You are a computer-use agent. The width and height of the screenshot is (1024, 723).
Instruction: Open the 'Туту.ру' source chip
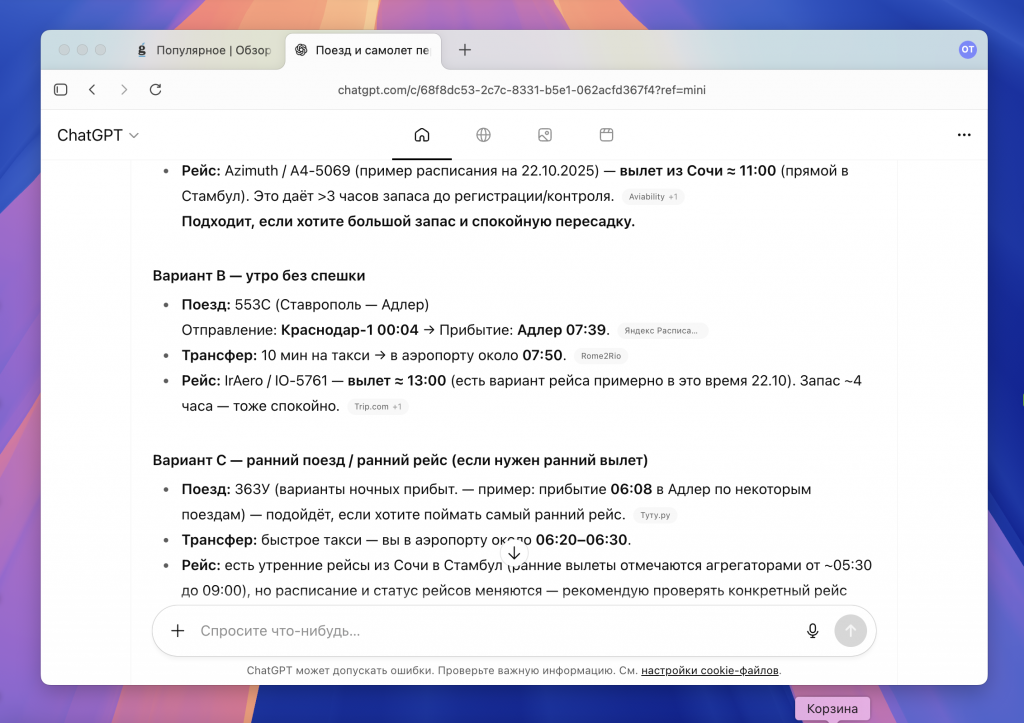pos(655,515)
